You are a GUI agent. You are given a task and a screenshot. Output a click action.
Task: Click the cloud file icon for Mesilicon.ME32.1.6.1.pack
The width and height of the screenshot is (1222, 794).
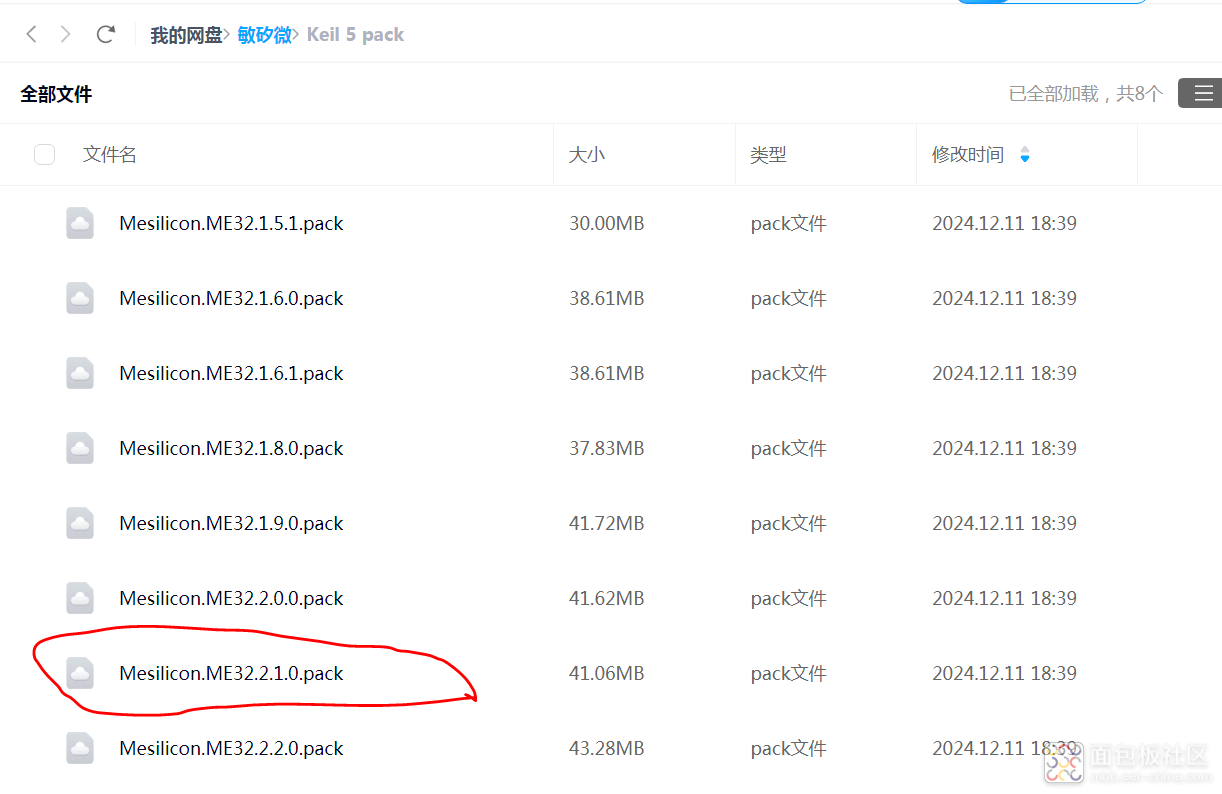pos(80,373)
